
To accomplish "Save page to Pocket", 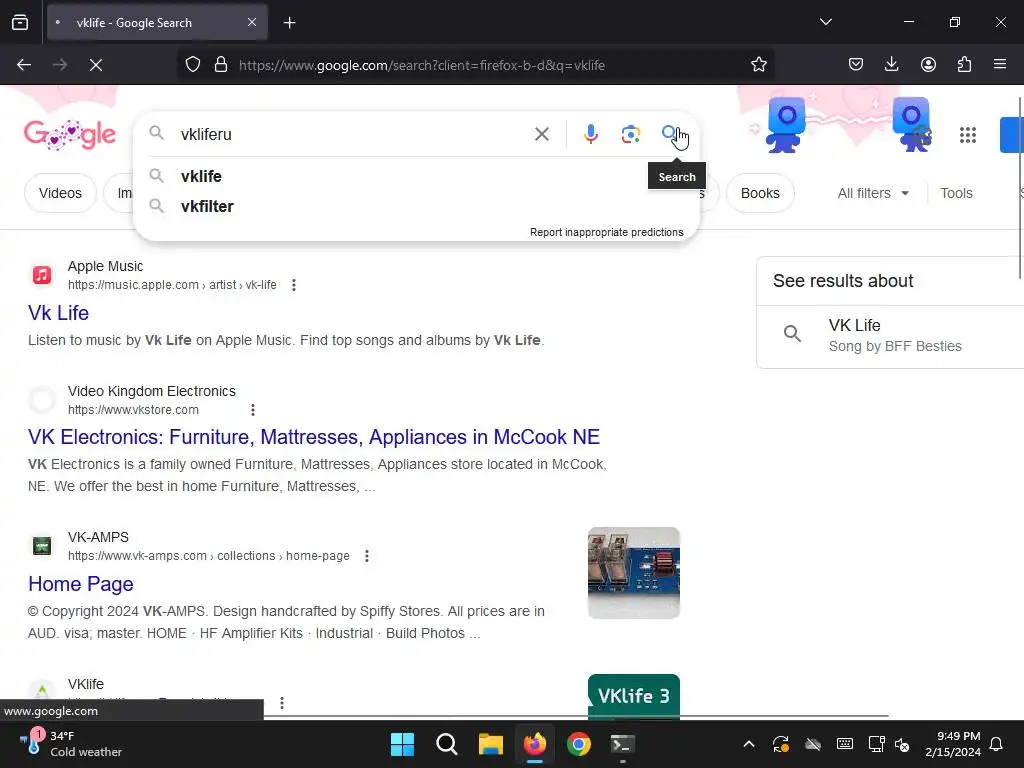I will coord(856,65).
